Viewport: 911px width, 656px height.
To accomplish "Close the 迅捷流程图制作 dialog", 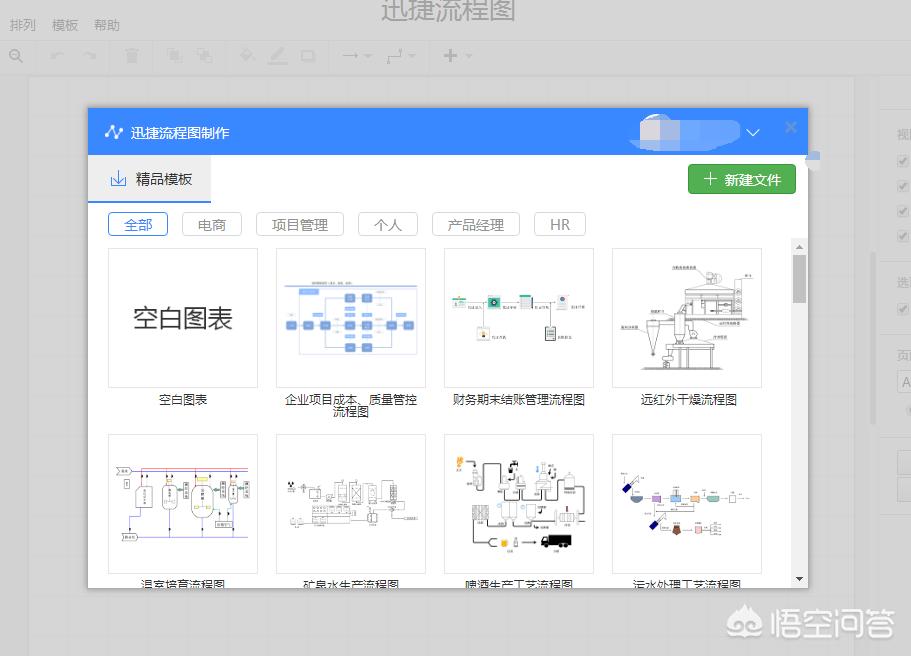I will pyautogui.click(x=791, y=127).
